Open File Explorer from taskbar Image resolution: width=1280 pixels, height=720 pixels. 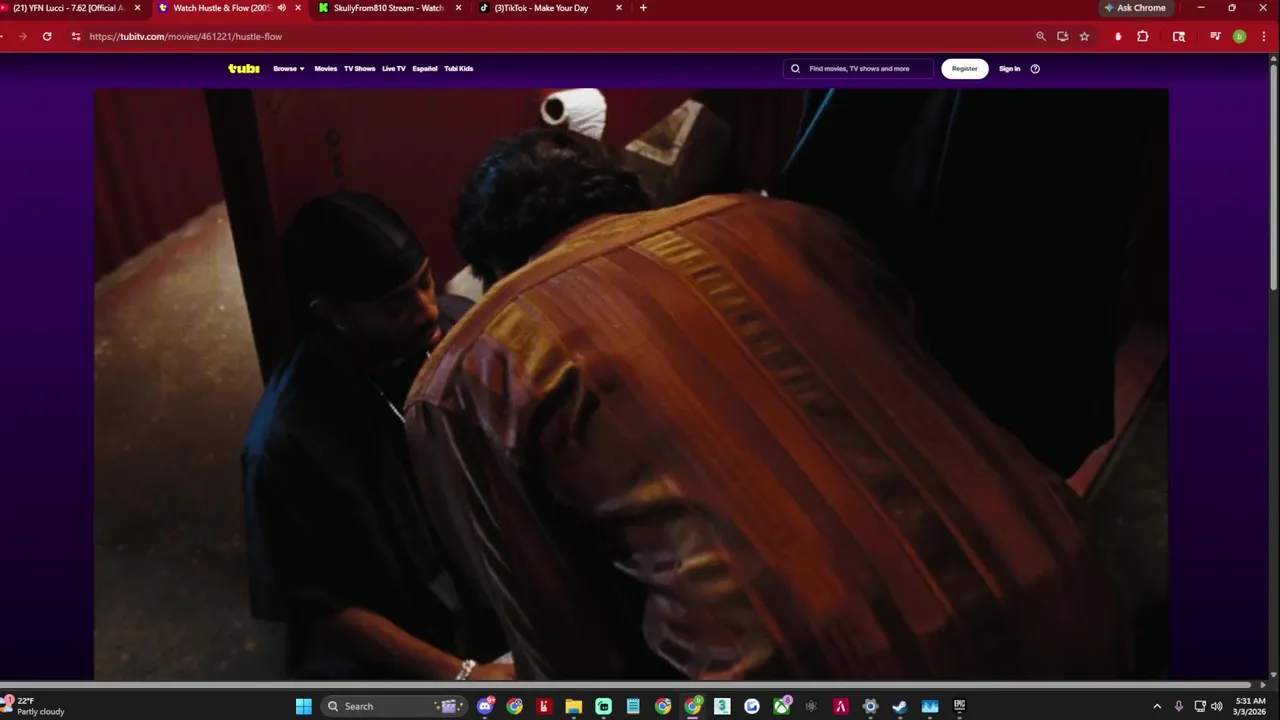[x=574, y=706]
